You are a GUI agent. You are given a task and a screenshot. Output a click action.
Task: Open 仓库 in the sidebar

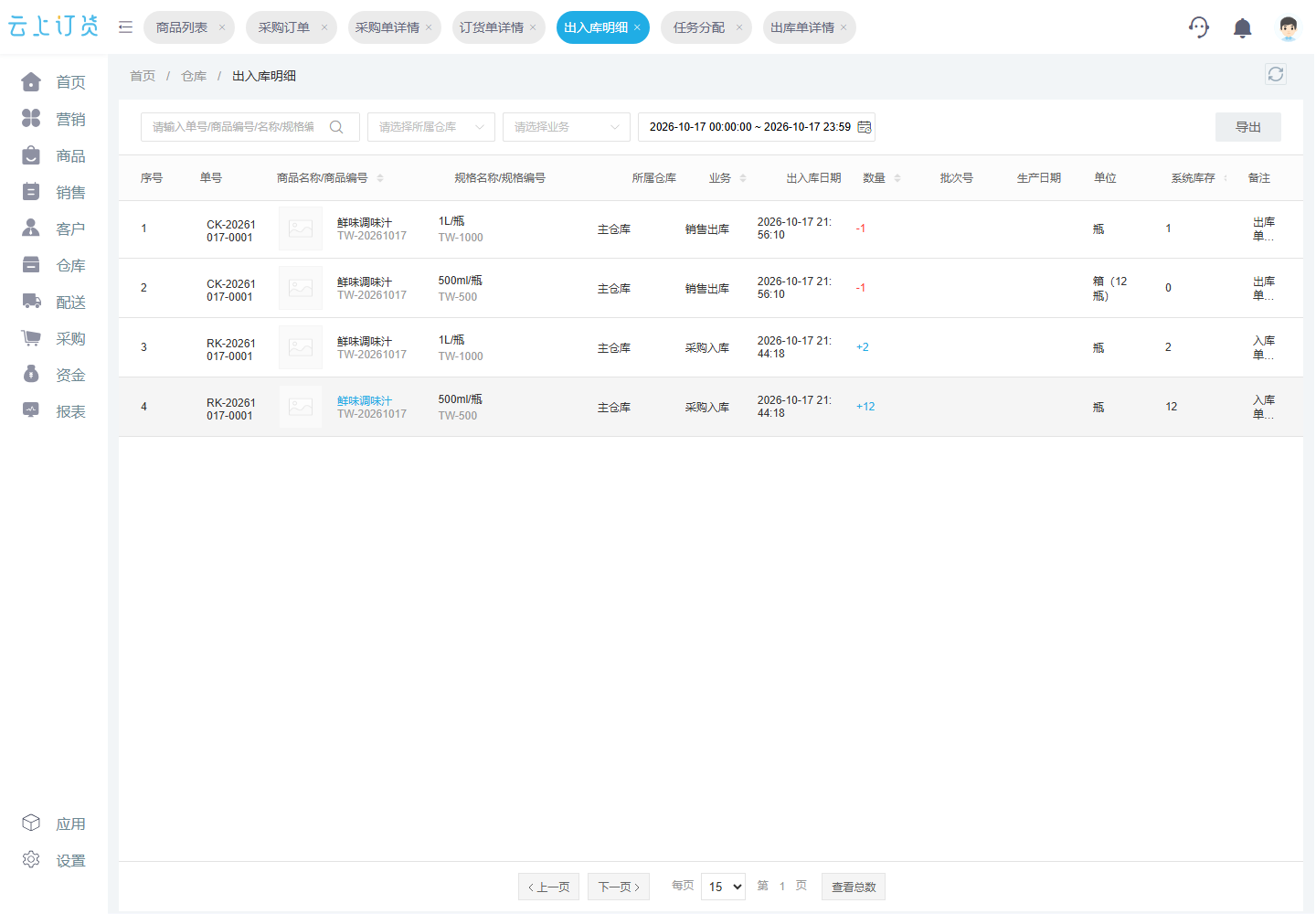54,265
